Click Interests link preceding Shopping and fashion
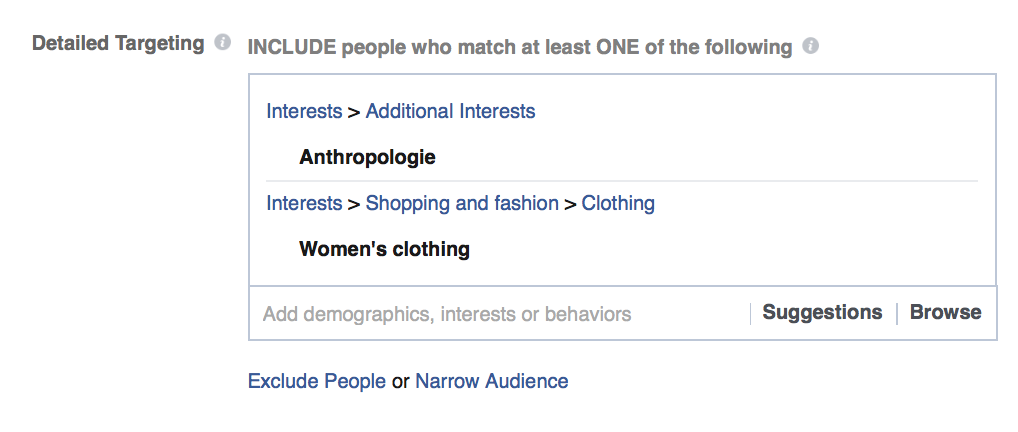The height and width of the screenshot is (432, 1018). point(304,203)
